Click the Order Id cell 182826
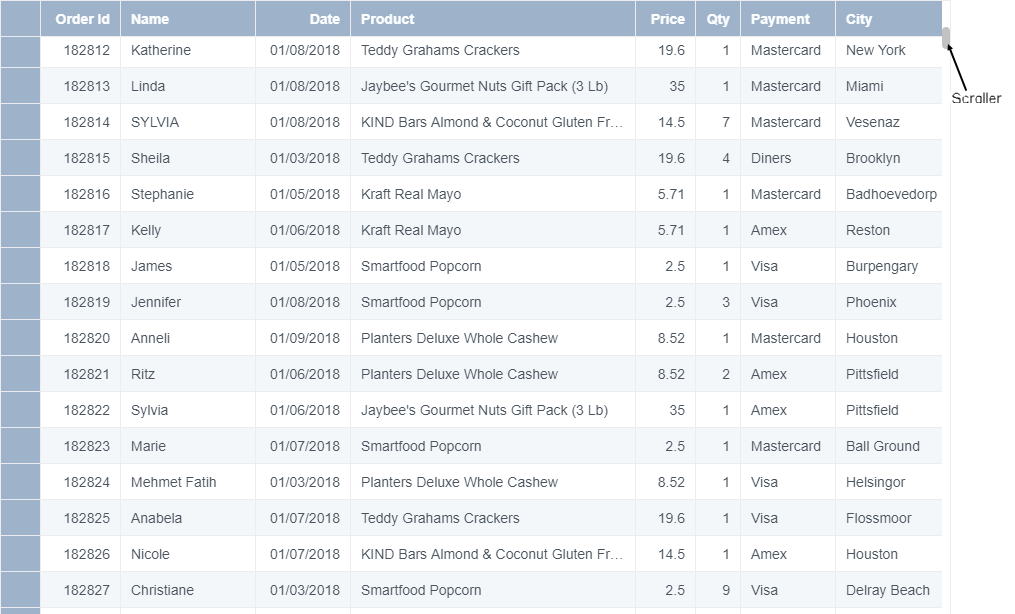This screenshot has height=614, width=1015. coord(80,554)
